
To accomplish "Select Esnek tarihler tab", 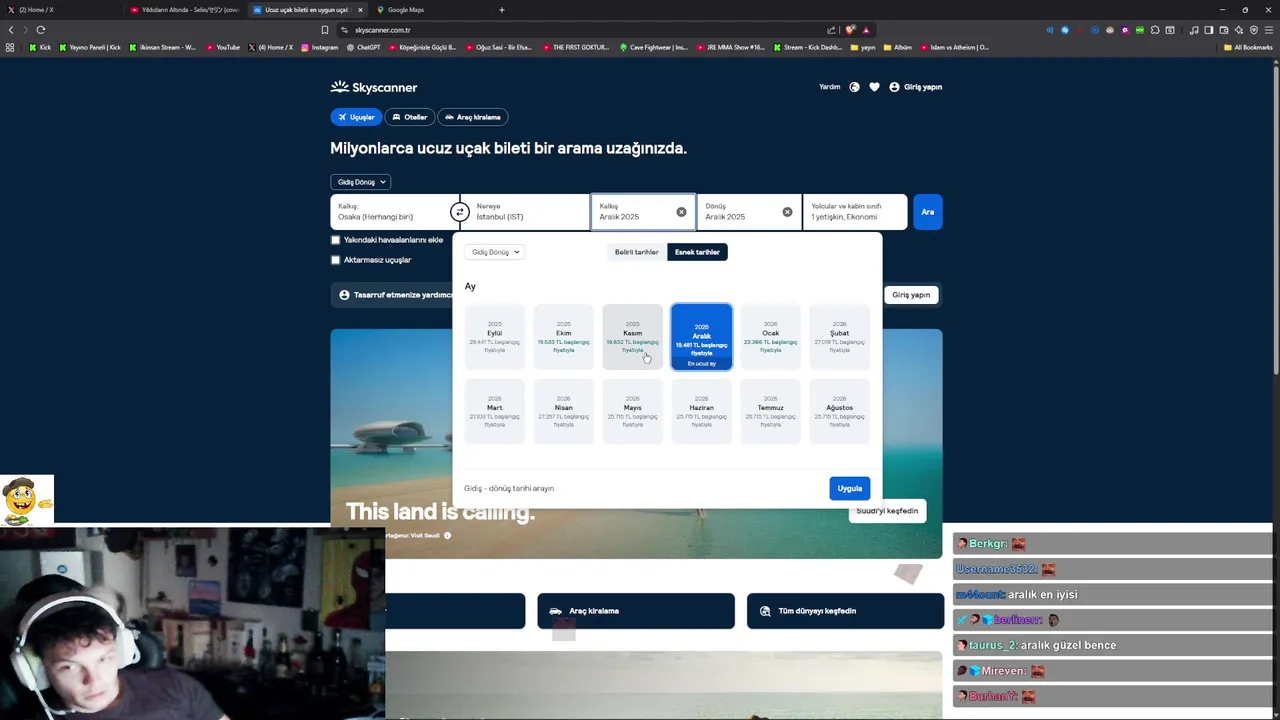I will (697, 252).
